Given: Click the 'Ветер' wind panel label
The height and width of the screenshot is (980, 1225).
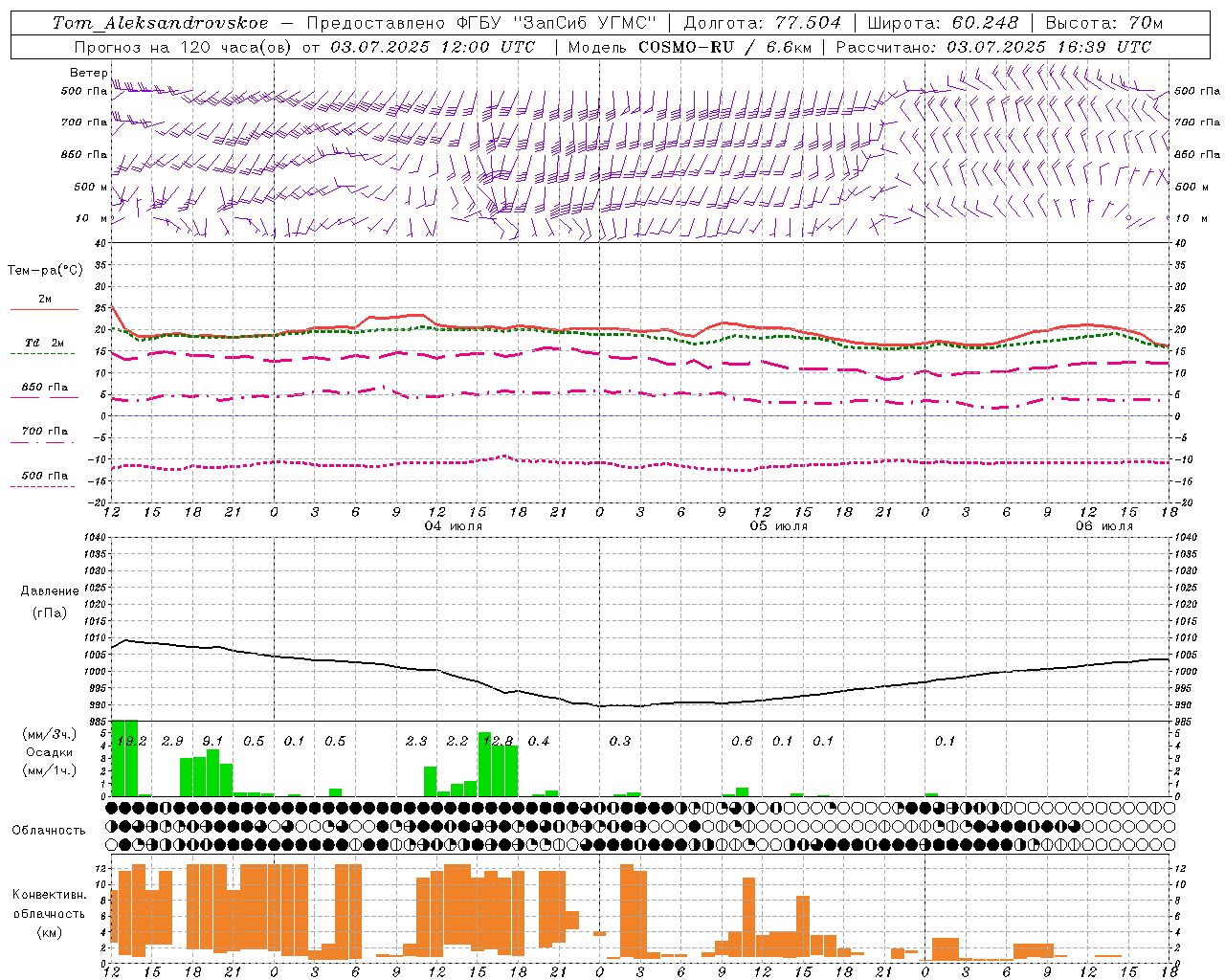Looking at the screenshot, I should pos(88,73).
